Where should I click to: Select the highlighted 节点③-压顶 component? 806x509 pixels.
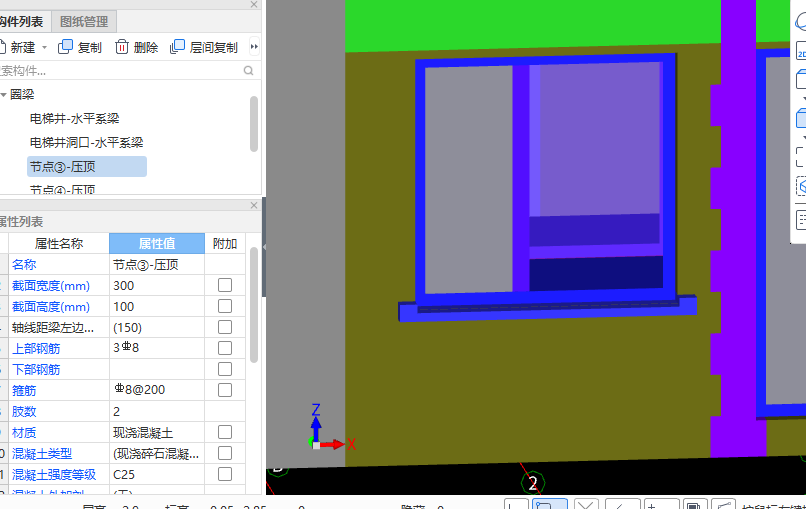87,167
